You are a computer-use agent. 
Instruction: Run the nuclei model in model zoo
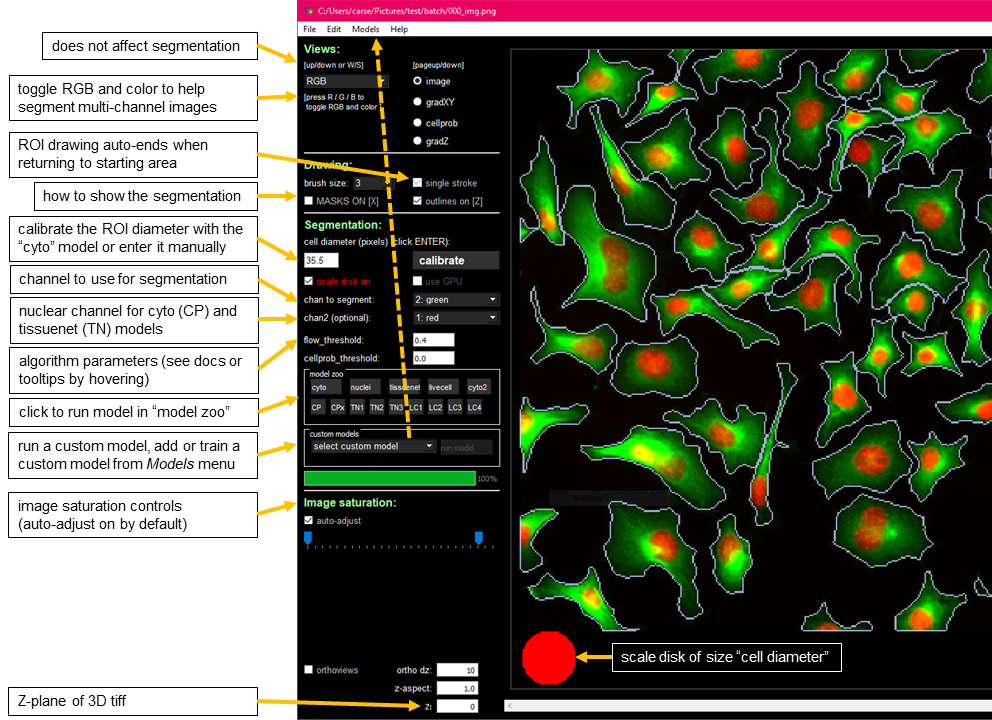(x=361, y=387)
